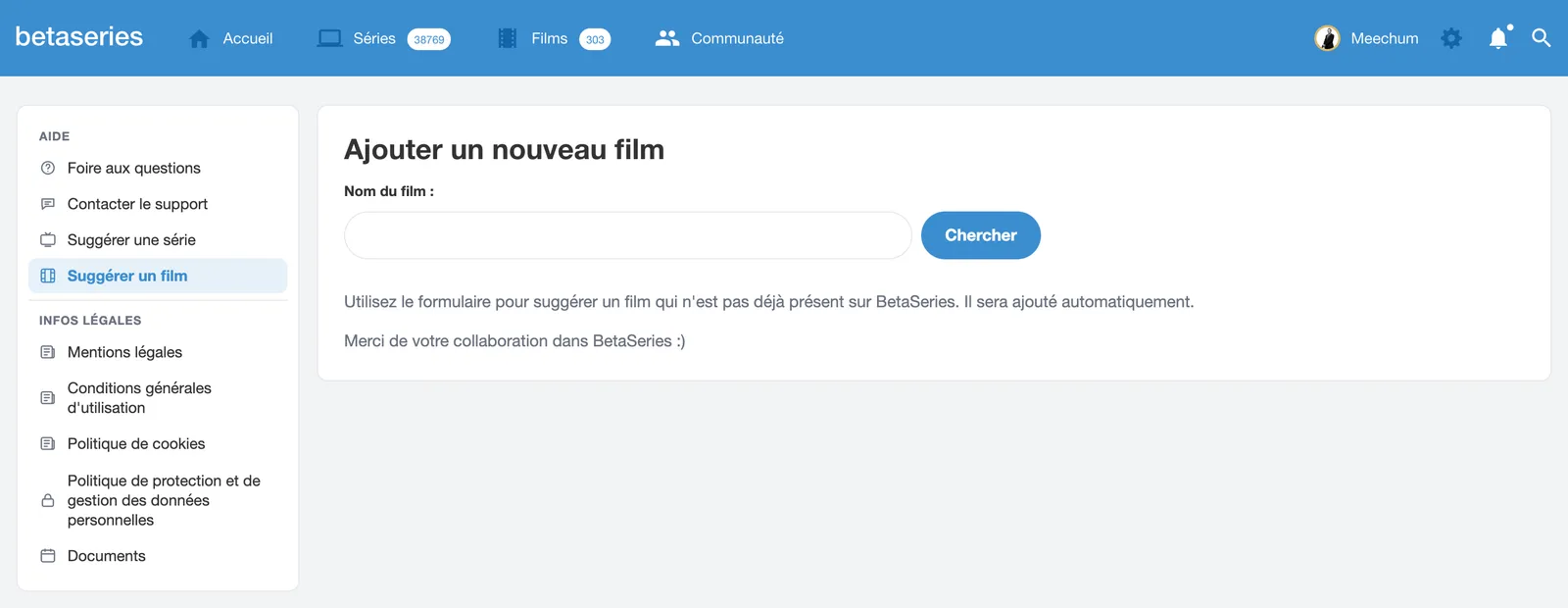The height and width of the screenshot is (608, 1568).
Task: Click the Suggérer un film icon
Action: click(48, 276)
